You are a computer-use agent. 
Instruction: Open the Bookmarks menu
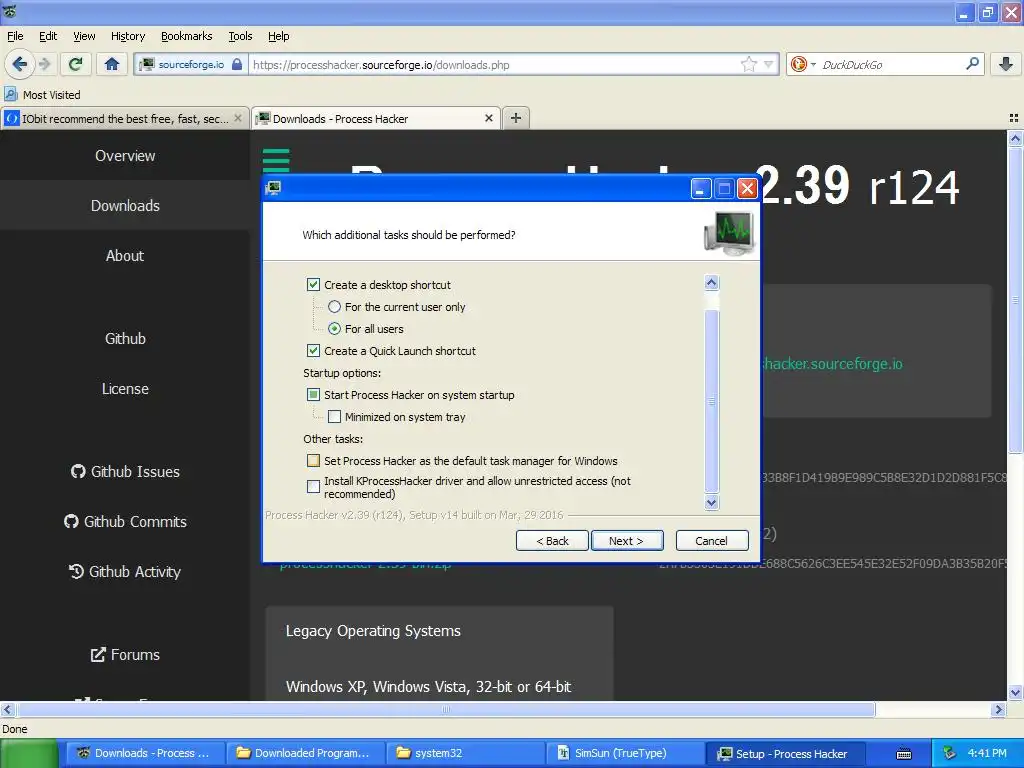(x=187, y=36)
